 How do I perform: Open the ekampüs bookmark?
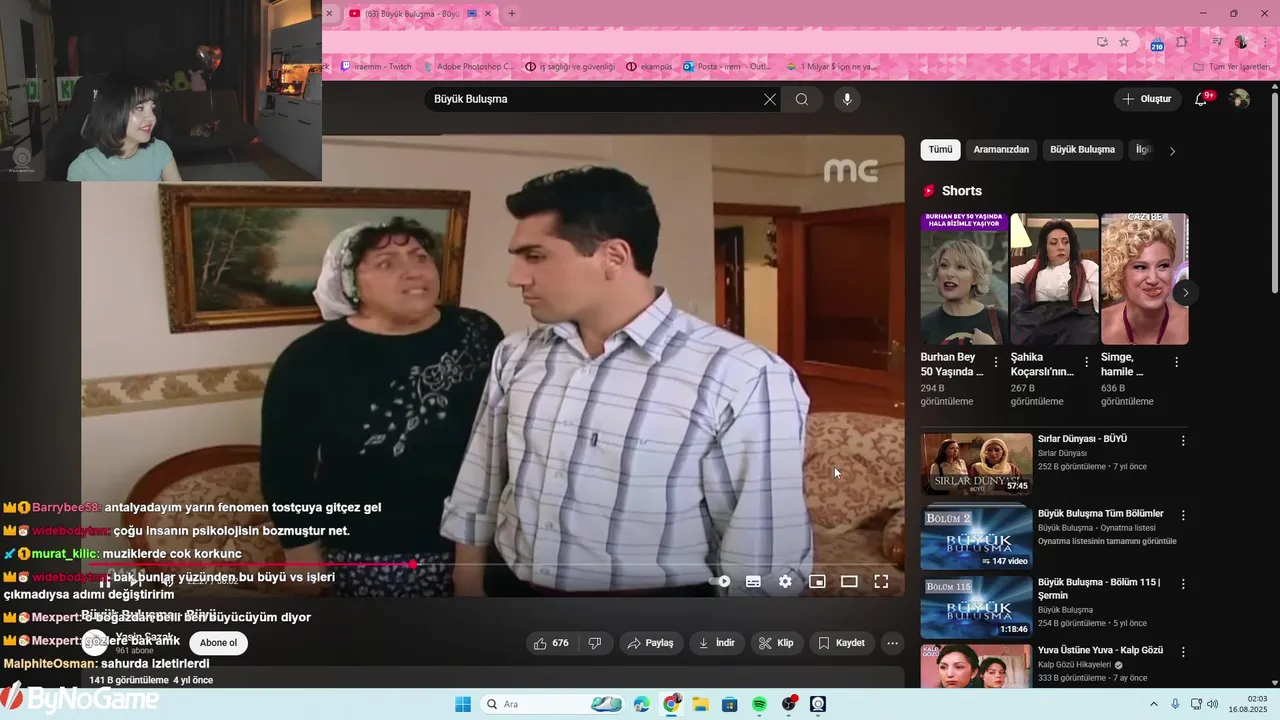pyautogui.click(x=650, y=67)
